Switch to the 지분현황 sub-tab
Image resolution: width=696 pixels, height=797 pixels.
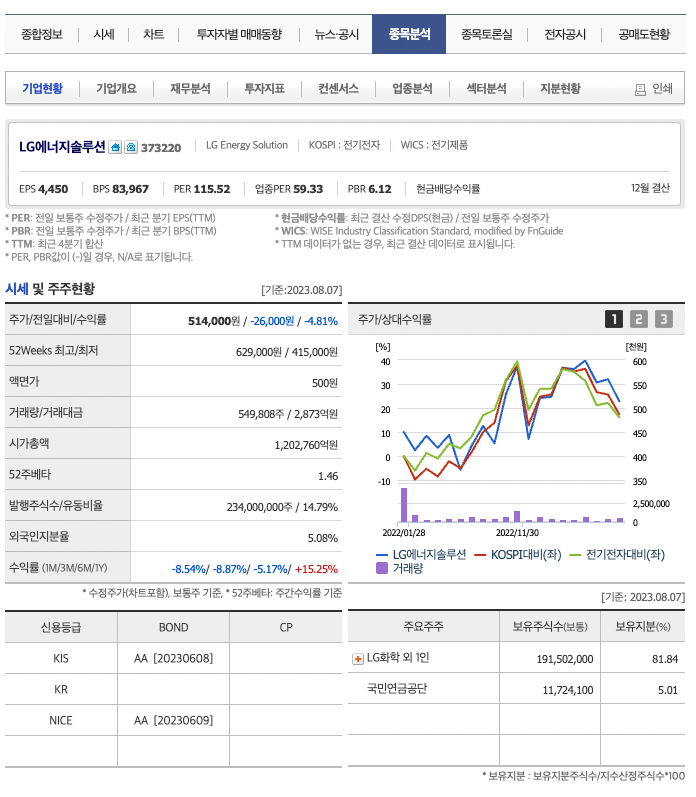pyautogui.click(x=560, y=88)
